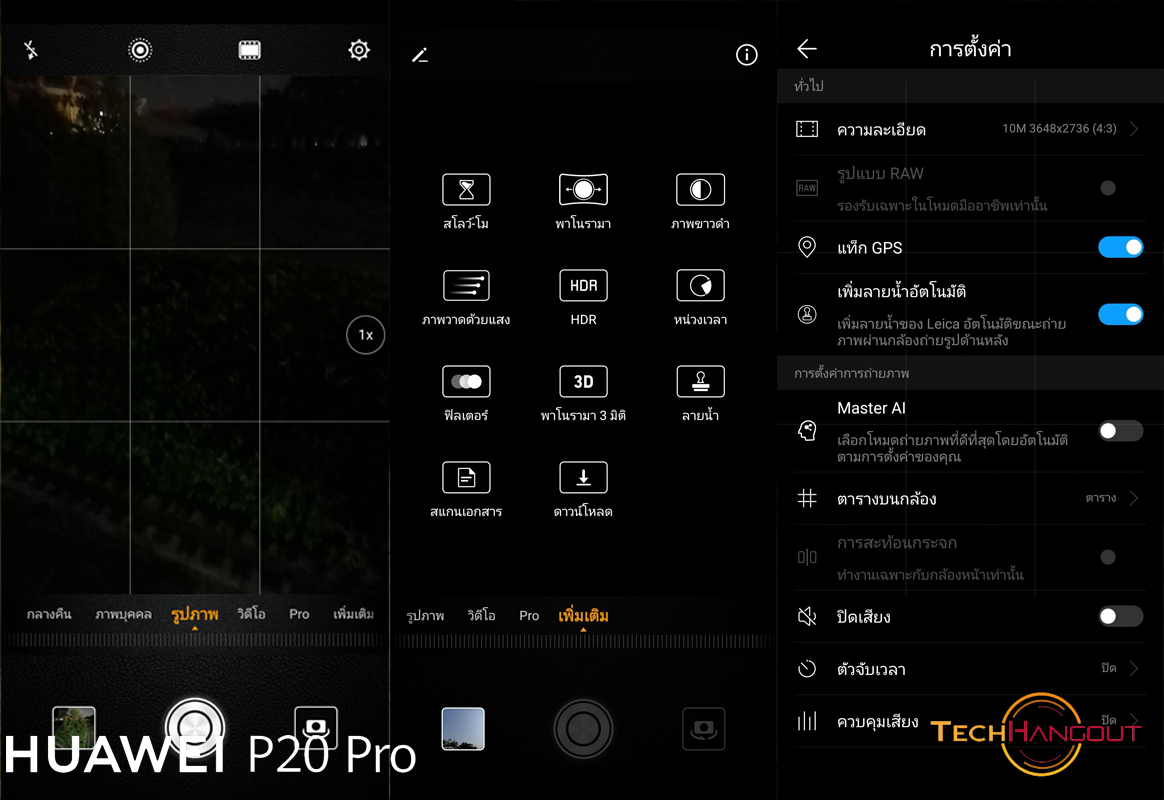This screenshot has height=800, width=1164.
Task: Select the ภาพขาวดำ monochrome mode icon
Action: pos(700,189)
